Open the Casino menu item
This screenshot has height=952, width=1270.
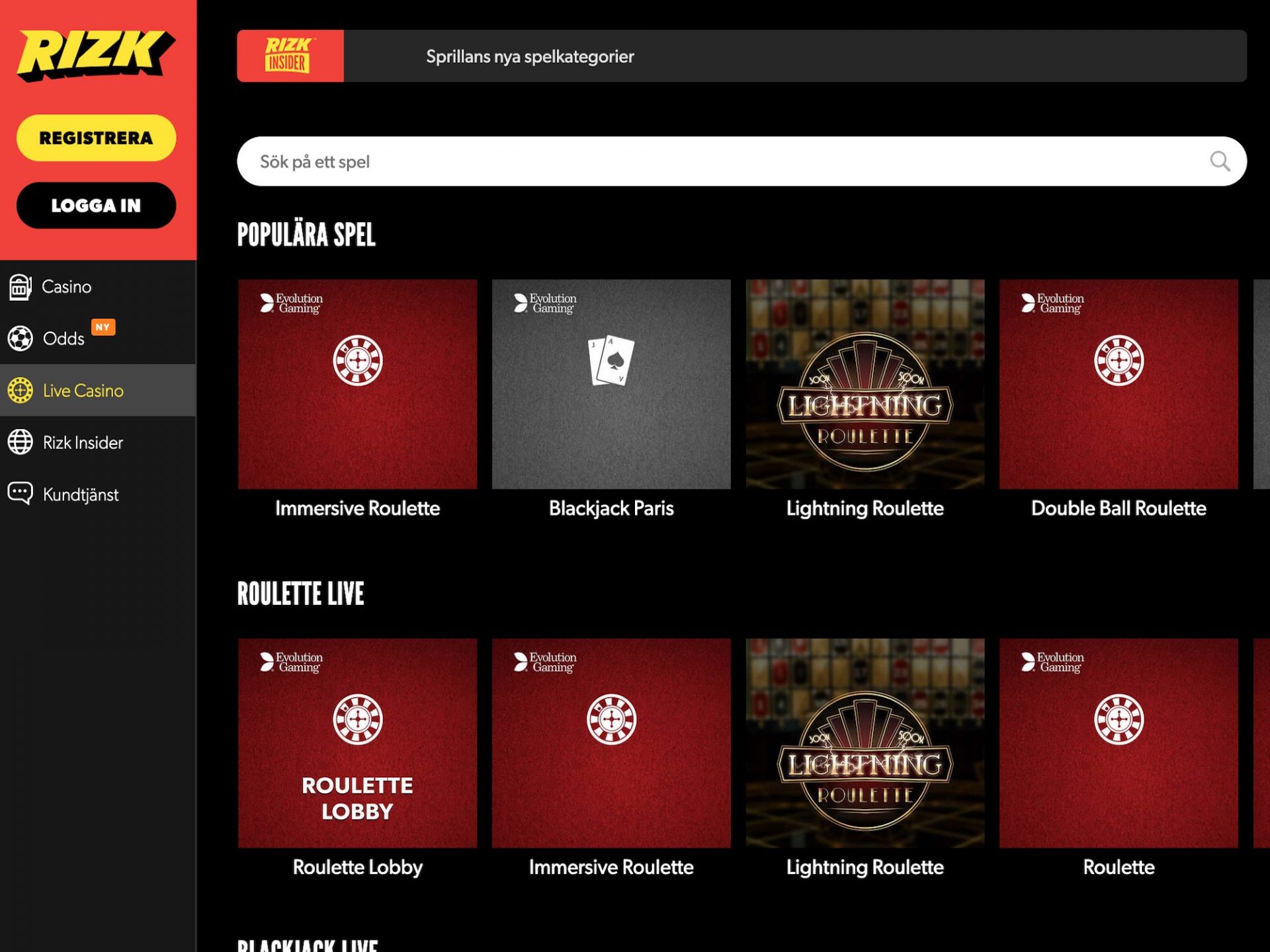pos(66,287)
